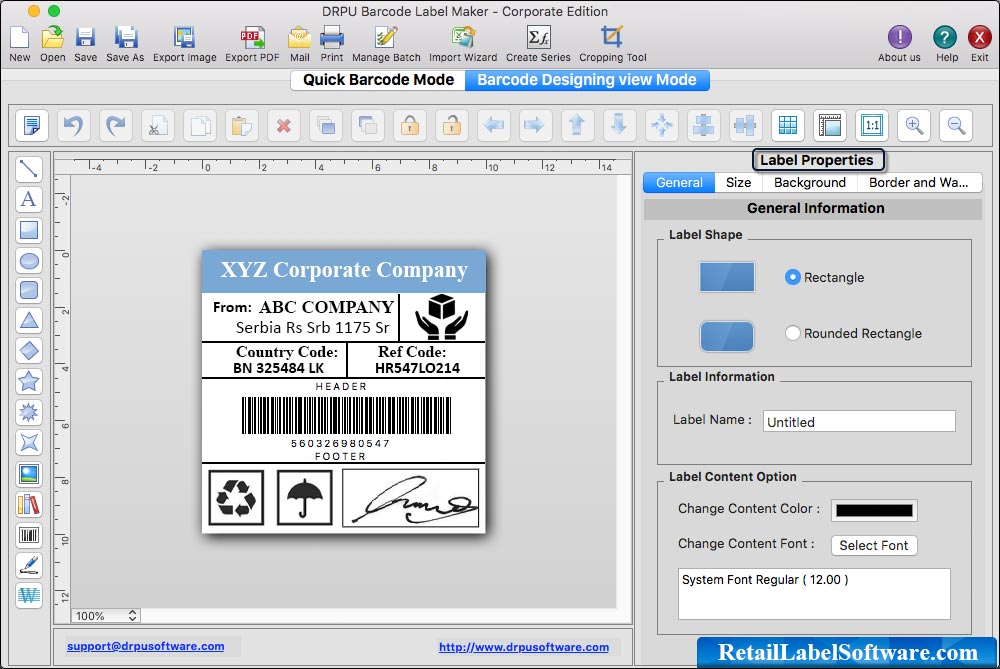Select the Text tool (A)
1000x669 pixels.
pyautogui.click(x=29, y=200)
